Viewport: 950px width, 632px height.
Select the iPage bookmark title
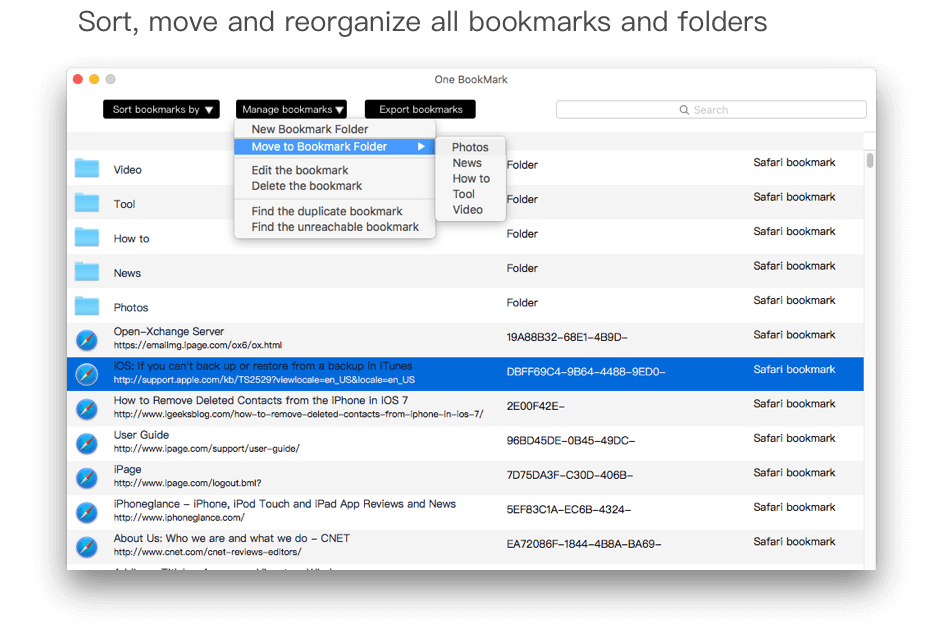[x=127, y=470]
